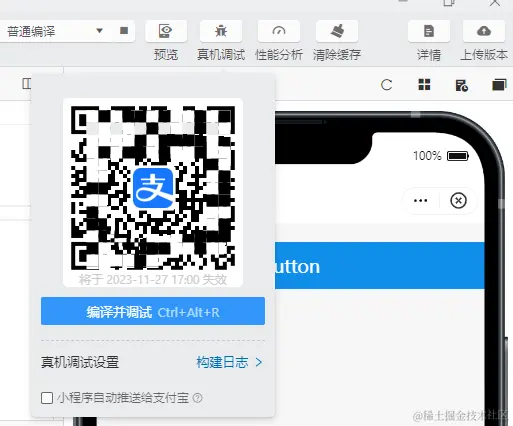
Task: Click the help question mark next to 支付宝
Action: (198, 398)
